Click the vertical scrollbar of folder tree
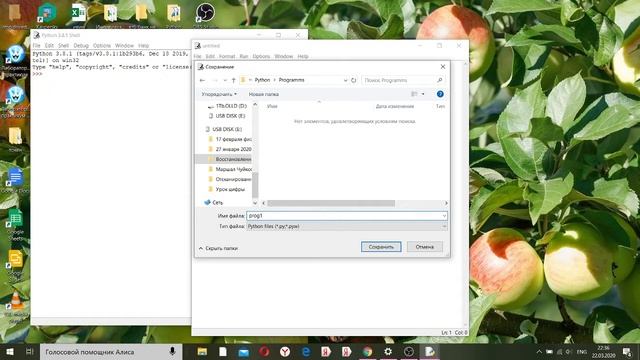This screenshot has height=360, width=640. 255,184
